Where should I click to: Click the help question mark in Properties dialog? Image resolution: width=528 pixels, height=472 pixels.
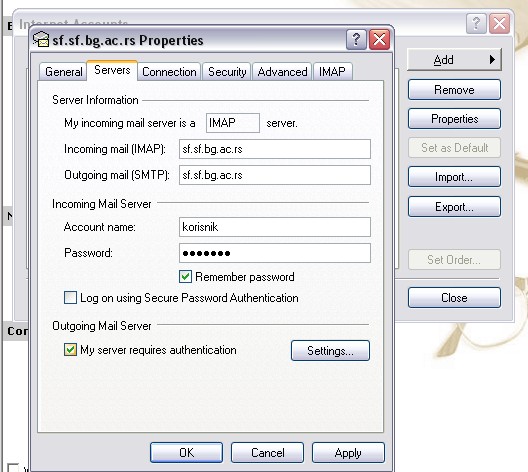click(356, 39)
